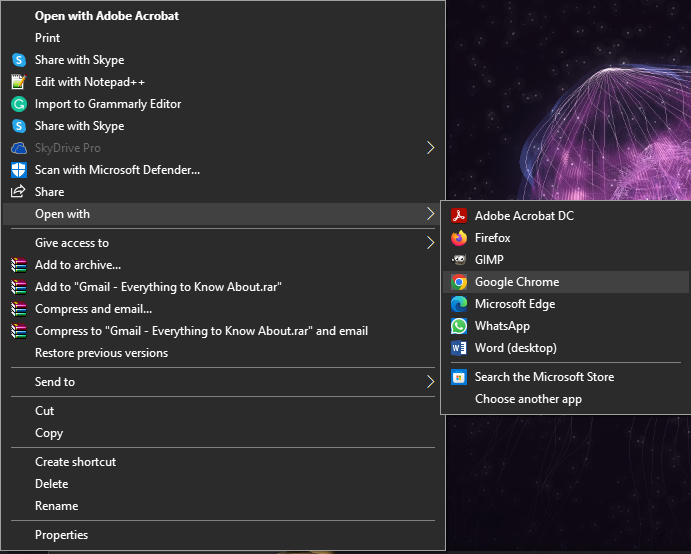This screenshot has width=691, height=554.
Task: Click the Firefox icon in submenu
Action: (459, 238)
